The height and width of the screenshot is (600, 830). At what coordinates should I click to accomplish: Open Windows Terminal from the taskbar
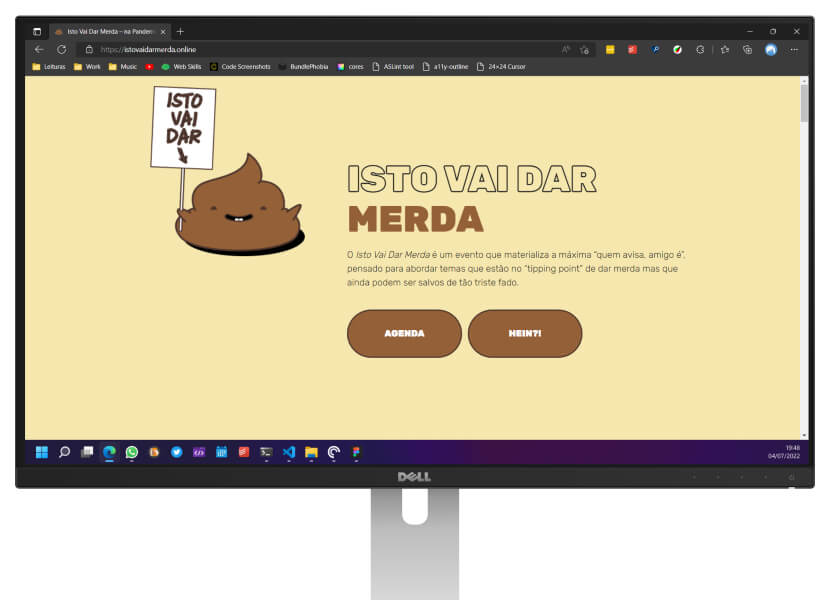[x=267, y=452]
